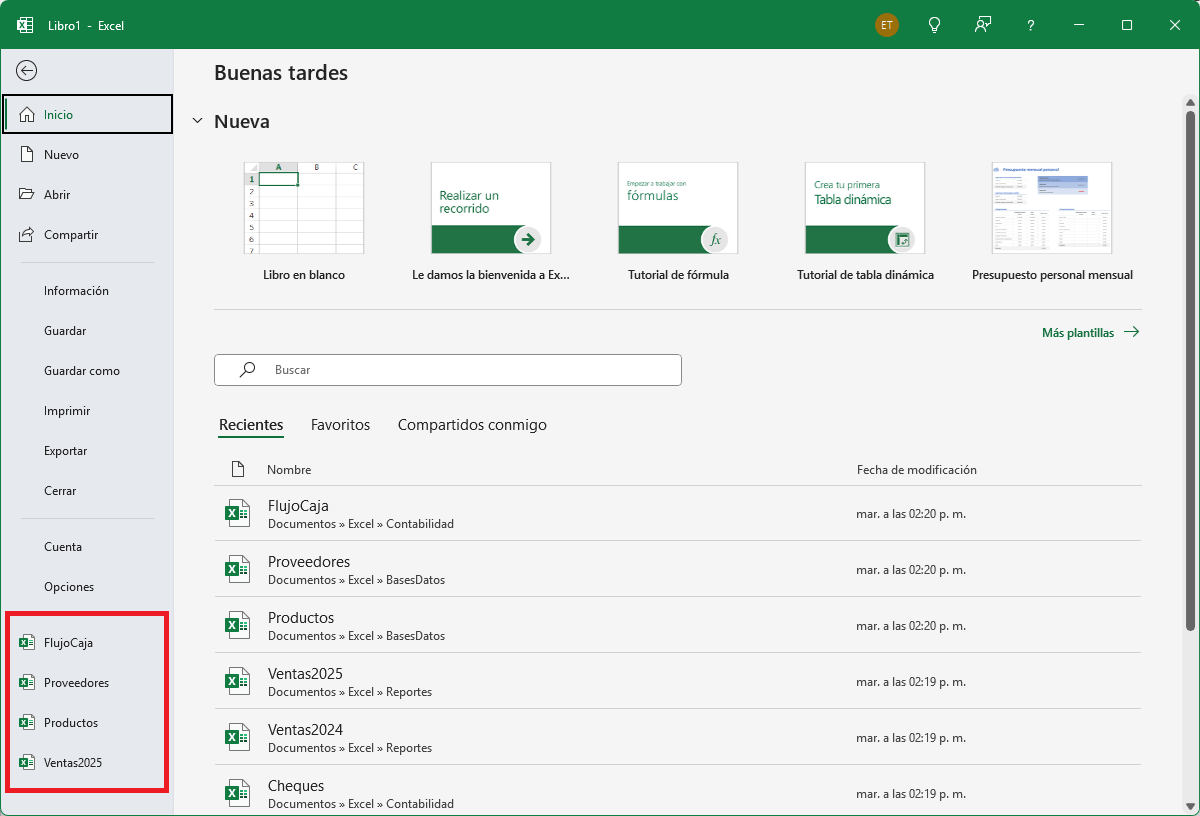The height and width of the screenshot is (816, 1200).
Task: Click Excel icon of the Productos list row
Action: coord(237,626)
